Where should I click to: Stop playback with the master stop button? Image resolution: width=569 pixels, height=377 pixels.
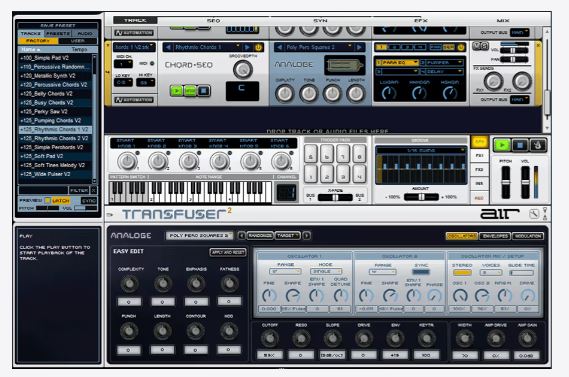click(520, 145)
